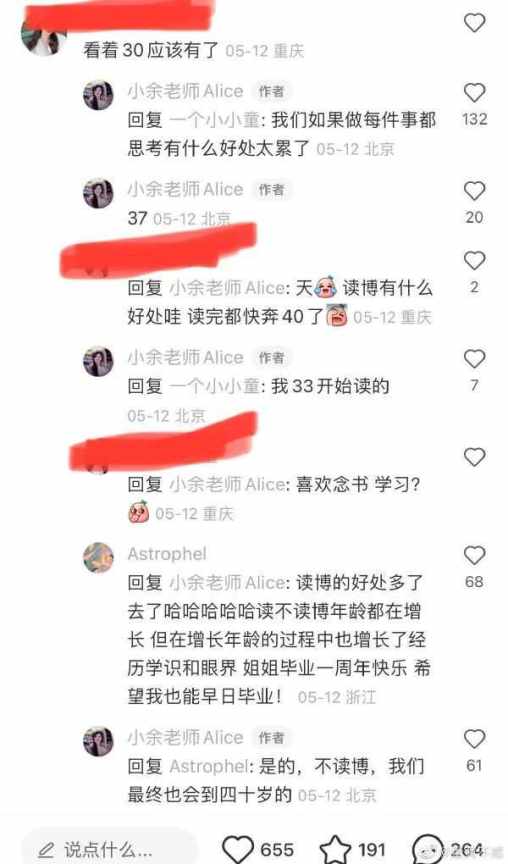508x864 pixels.
Task: Open the top commenter's avatar
Action: (43, 34)
